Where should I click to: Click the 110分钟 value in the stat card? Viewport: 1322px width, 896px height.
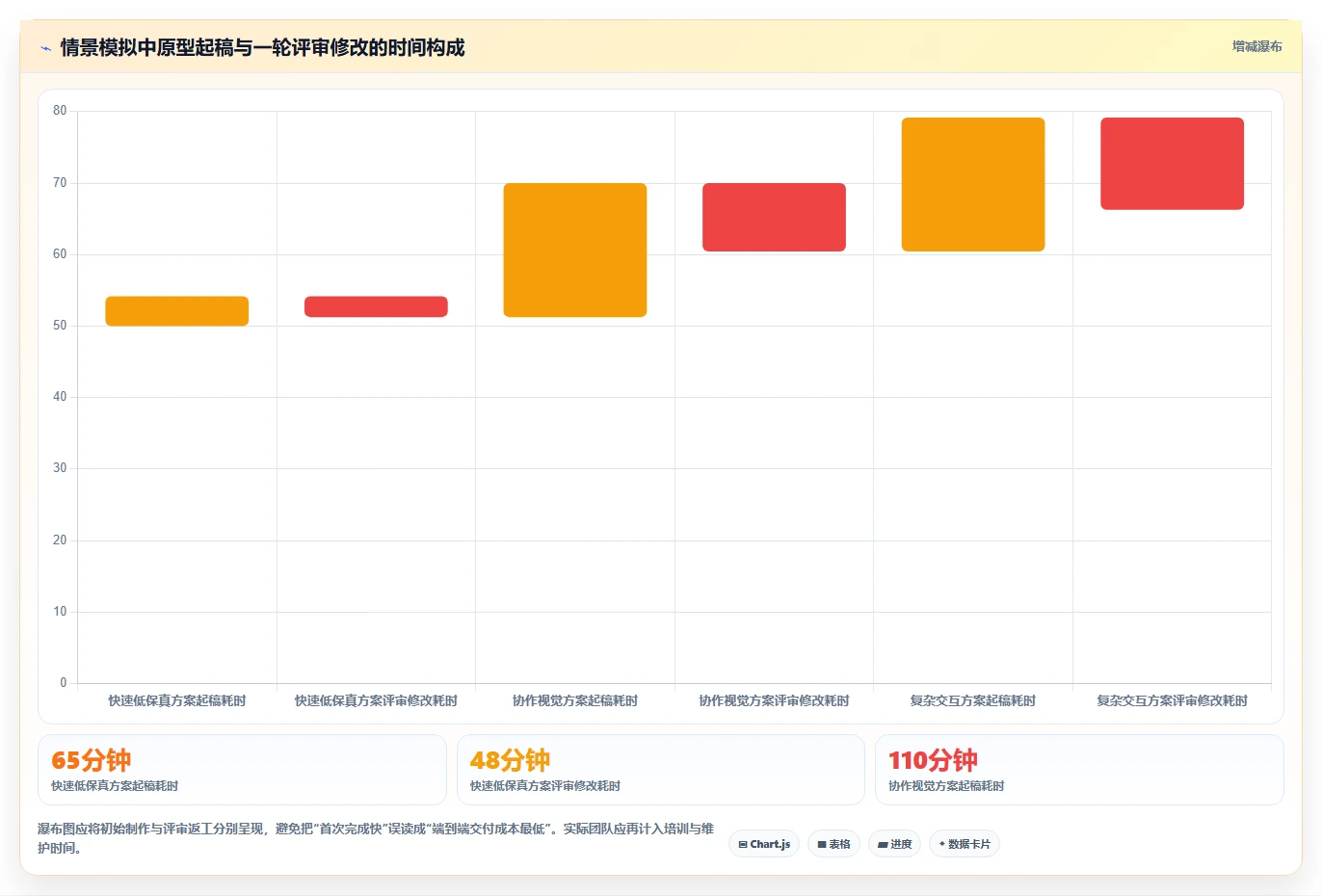(933, 760)
